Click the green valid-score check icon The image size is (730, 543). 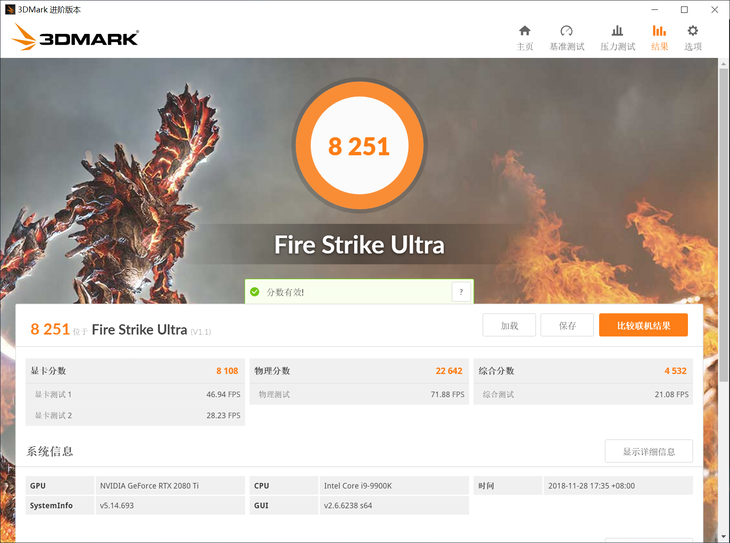pyautogui.click(x=255, y=292)
